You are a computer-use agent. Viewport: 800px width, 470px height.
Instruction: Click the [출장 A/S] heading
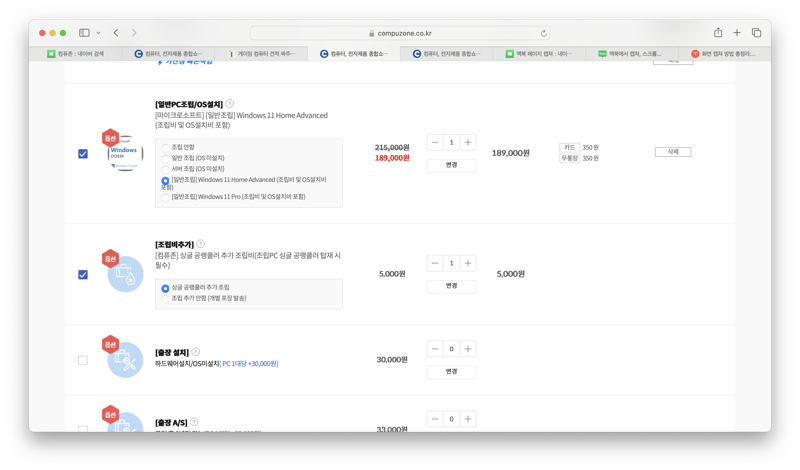click(171, 423)
